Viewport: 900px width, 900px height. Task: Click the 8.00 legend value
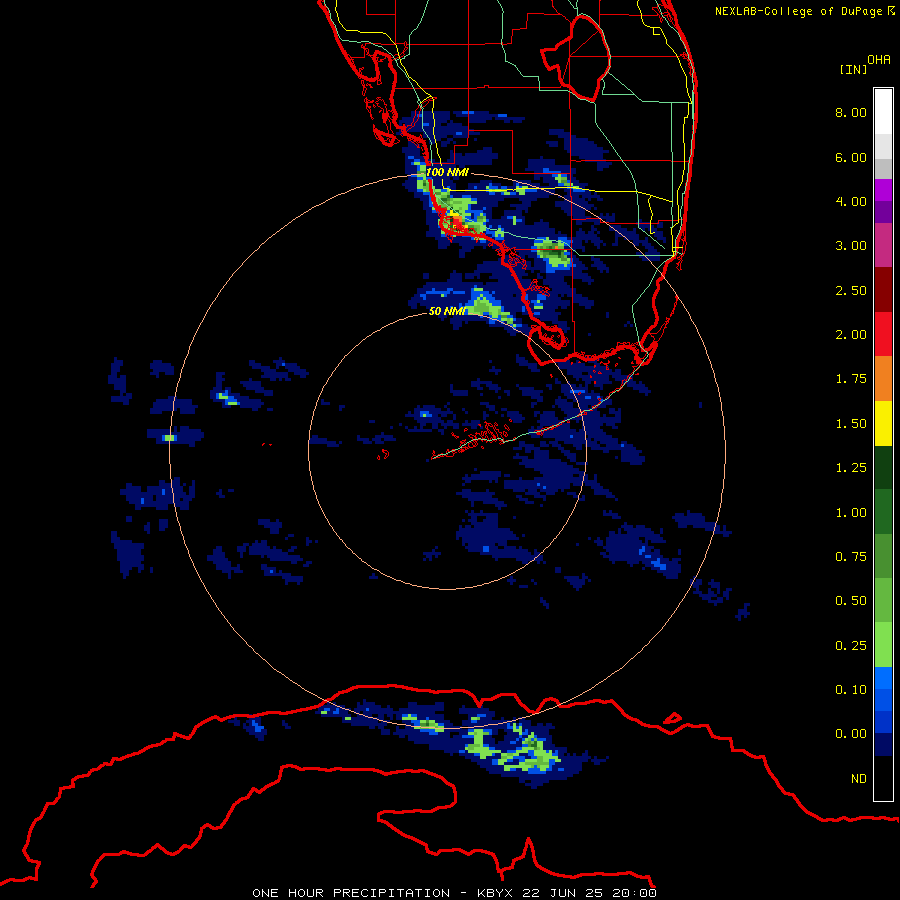coord(851,112)
